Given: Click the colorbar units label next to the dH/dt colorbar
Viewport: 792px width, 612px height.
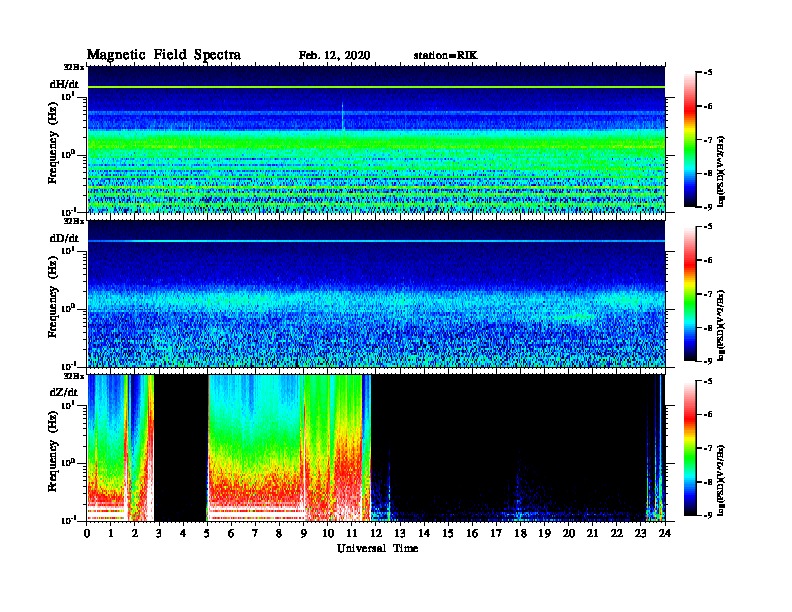Looking at the screenshot, I should coord(721,172).
